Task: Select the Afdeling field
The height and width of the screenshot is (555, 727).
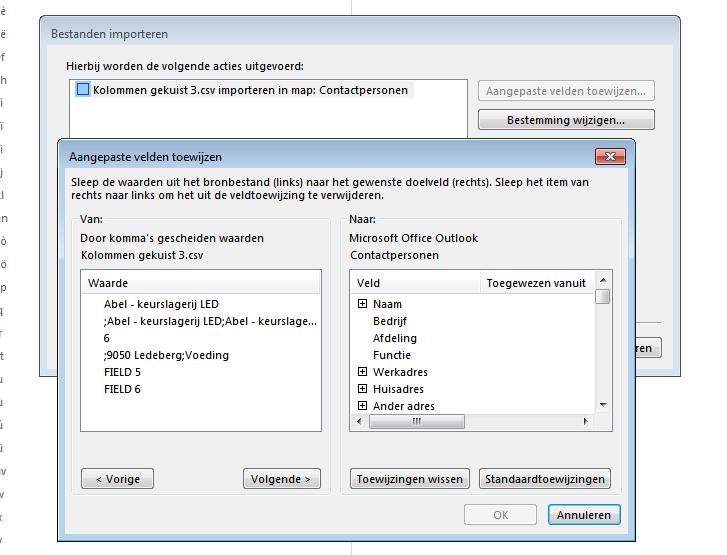Action: tap(394, 338)
